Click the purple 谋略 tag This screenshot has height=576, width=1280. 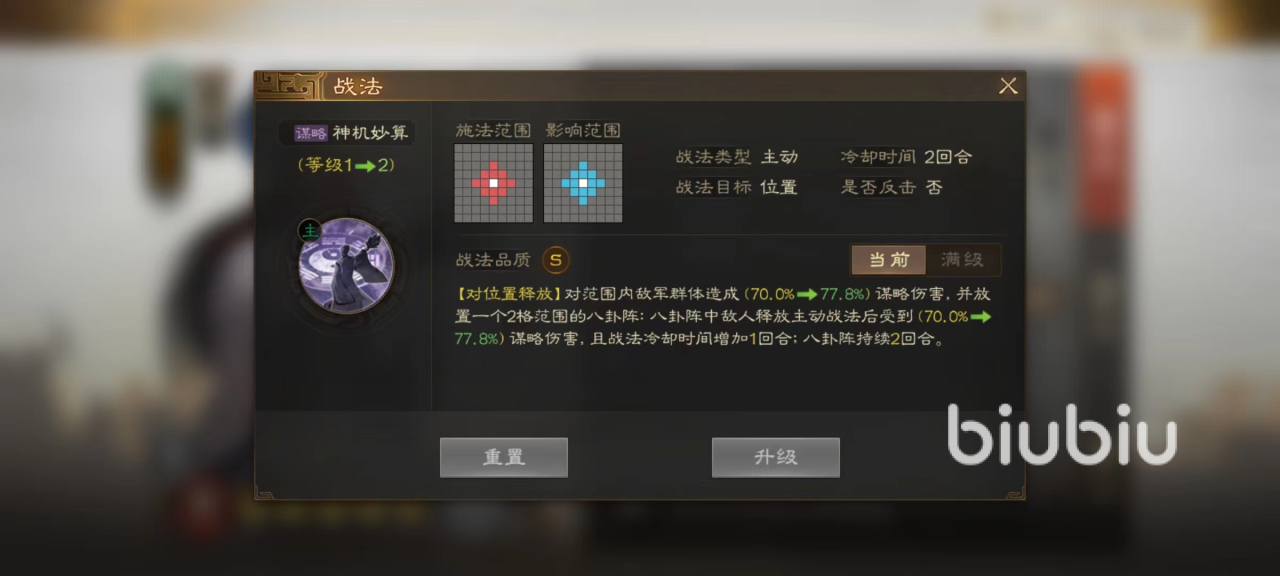click(311, 133)
